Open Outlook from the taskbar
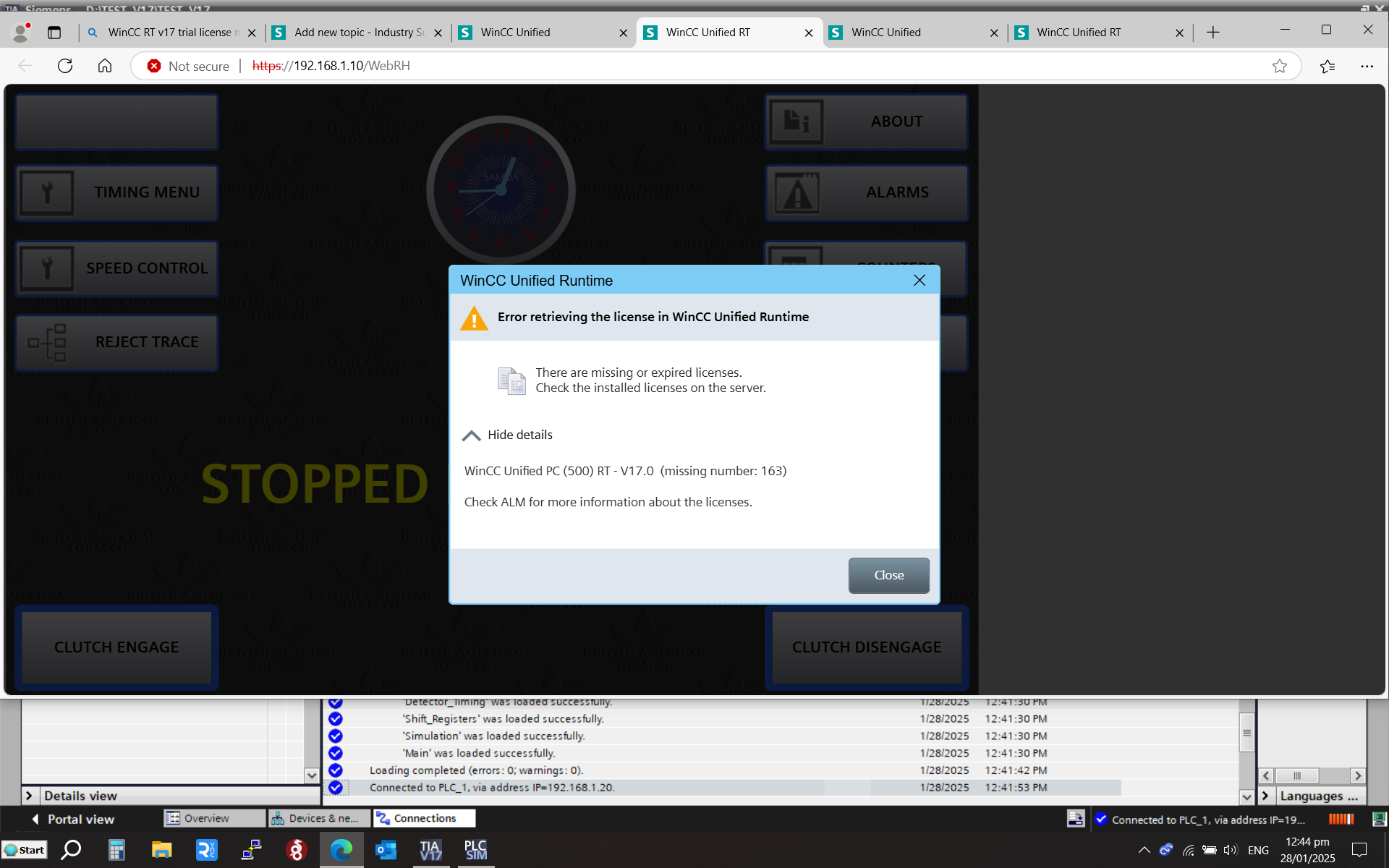This screenshot has height=868, width=1389. [386, 850]
